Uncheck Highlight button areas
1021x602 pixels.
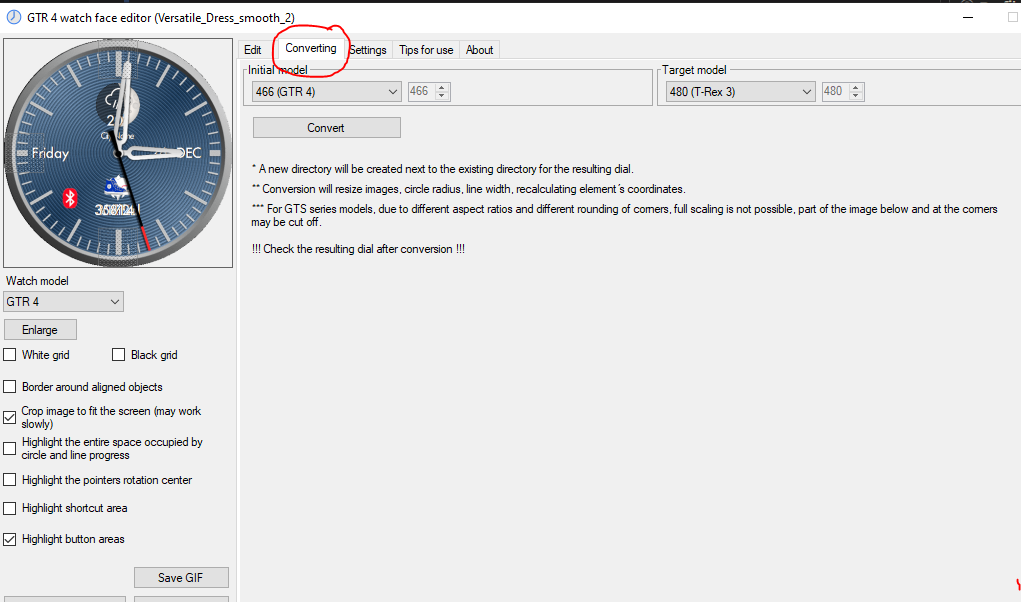coord(10,539)
